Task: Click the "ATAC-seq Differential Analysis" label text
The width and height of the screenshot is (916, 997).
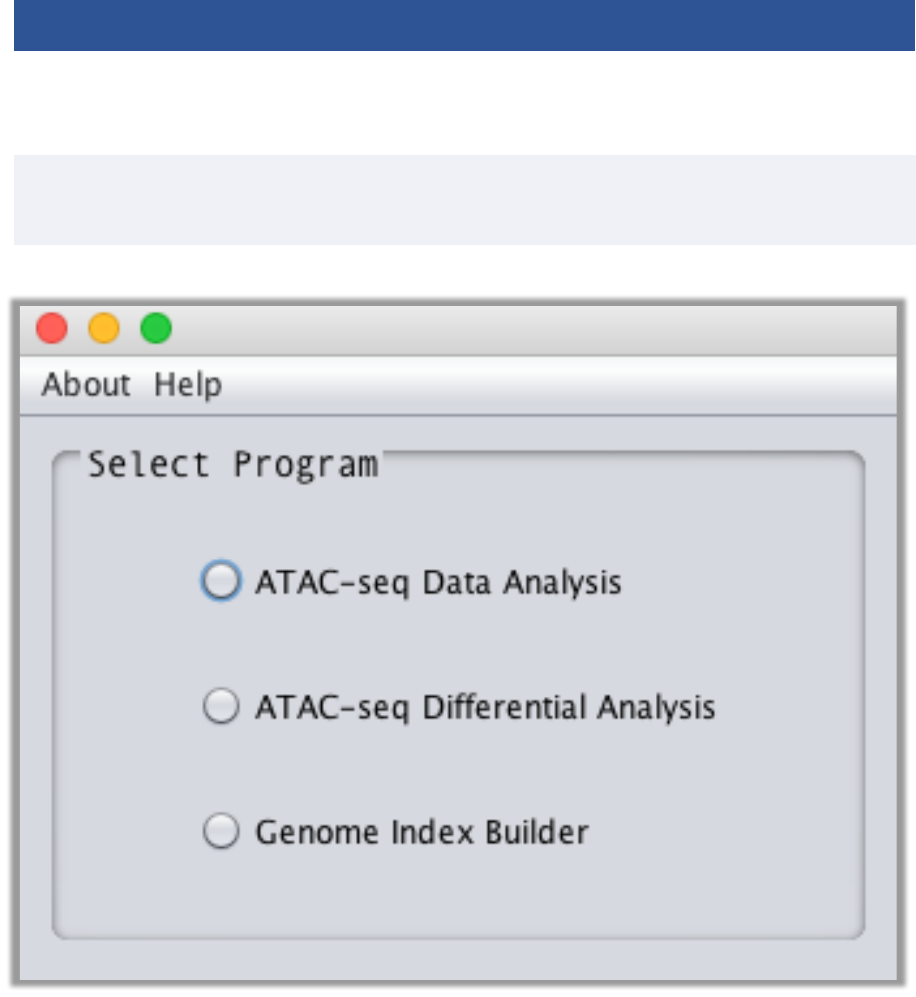Action: point(485,708)
